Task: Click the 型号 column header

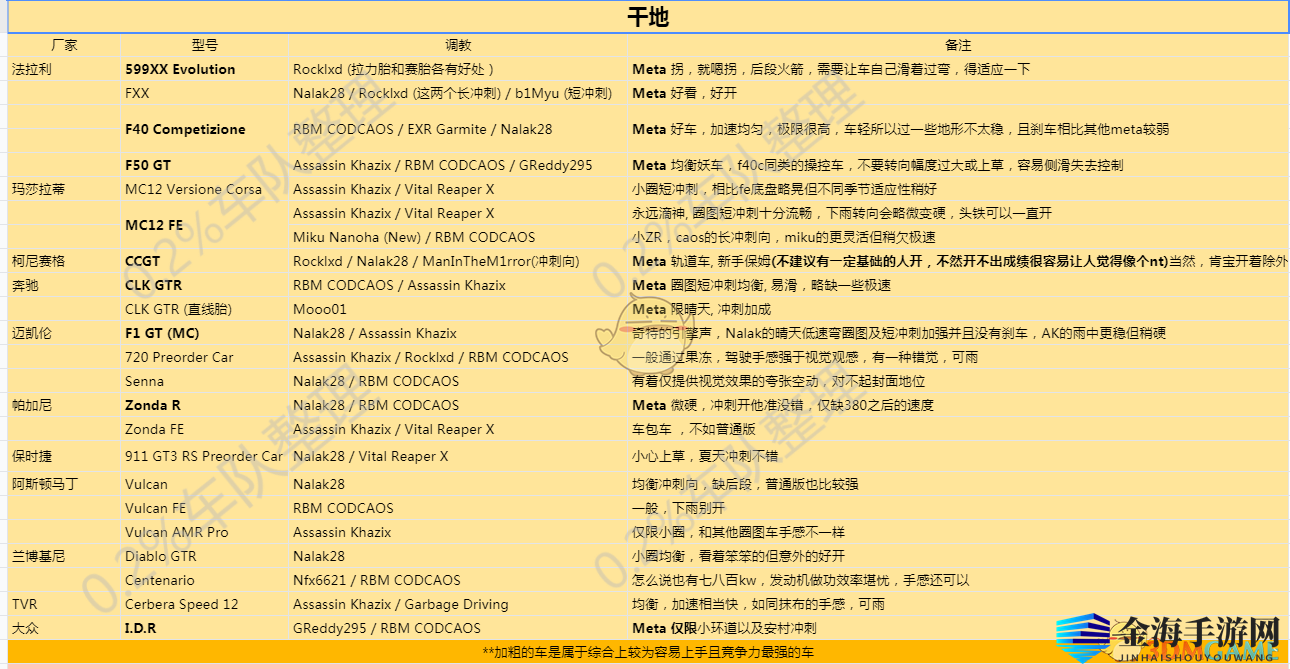Action: (205, 46)
